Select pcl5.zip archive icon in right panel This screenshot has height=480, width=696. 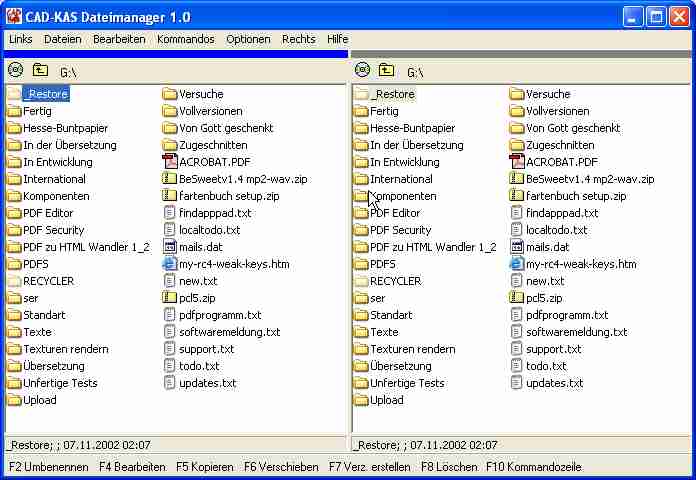pyautogui.click(x=517, y=298)
